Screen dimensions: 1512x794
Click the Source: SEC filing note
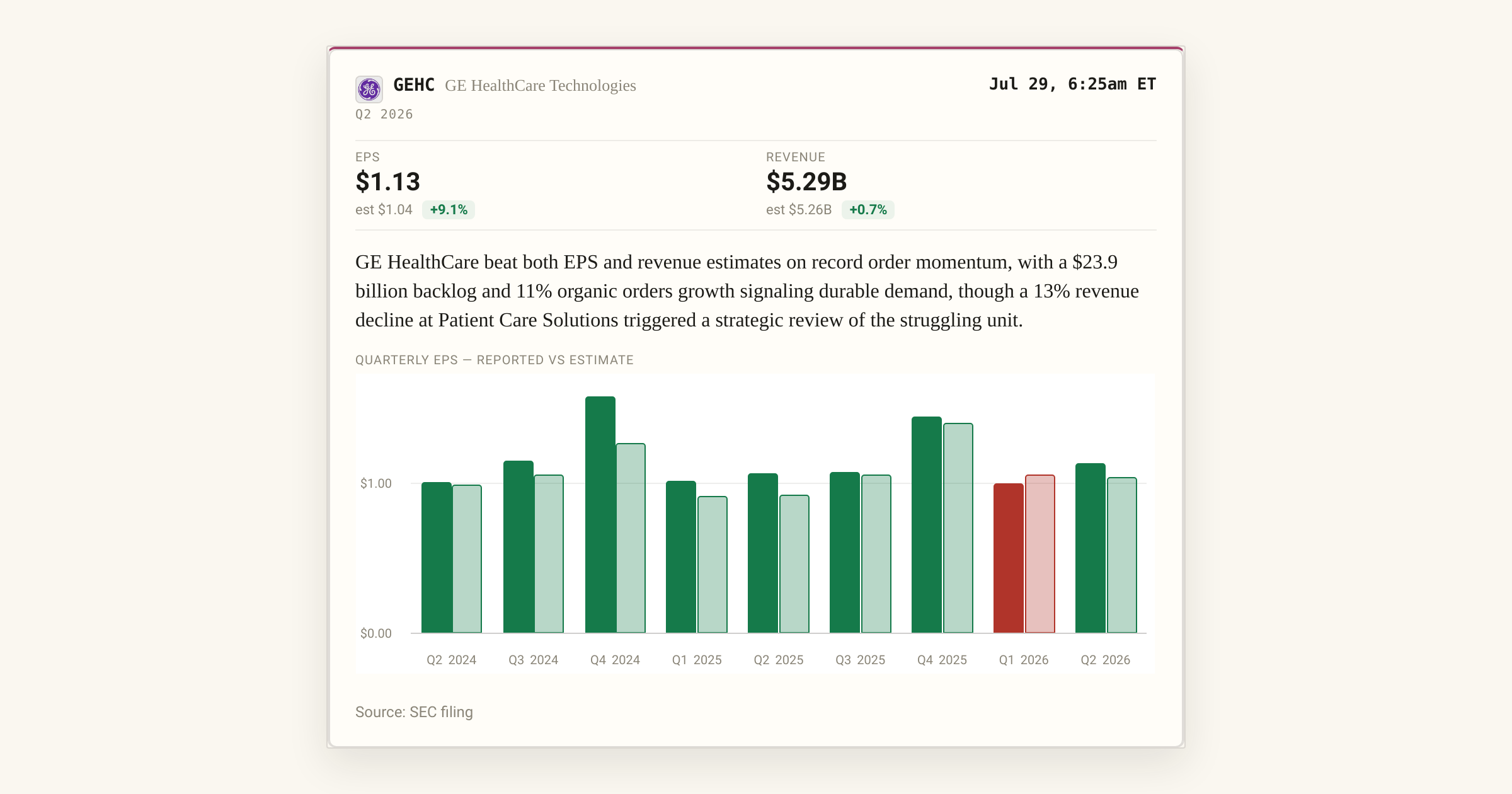pyautogui.click(x=414, y=712)
